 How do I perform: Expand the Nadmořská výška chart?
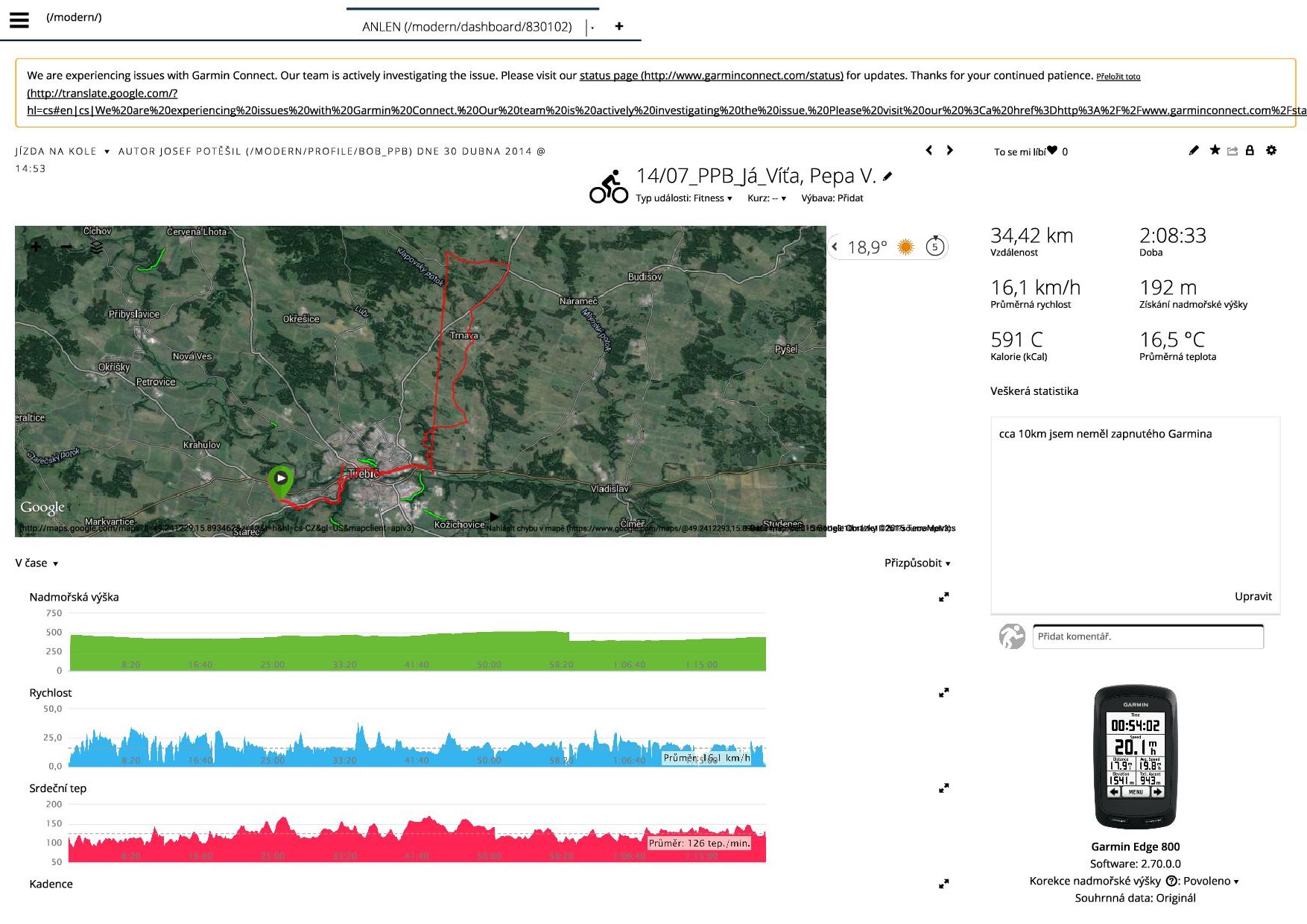(943, 597)
